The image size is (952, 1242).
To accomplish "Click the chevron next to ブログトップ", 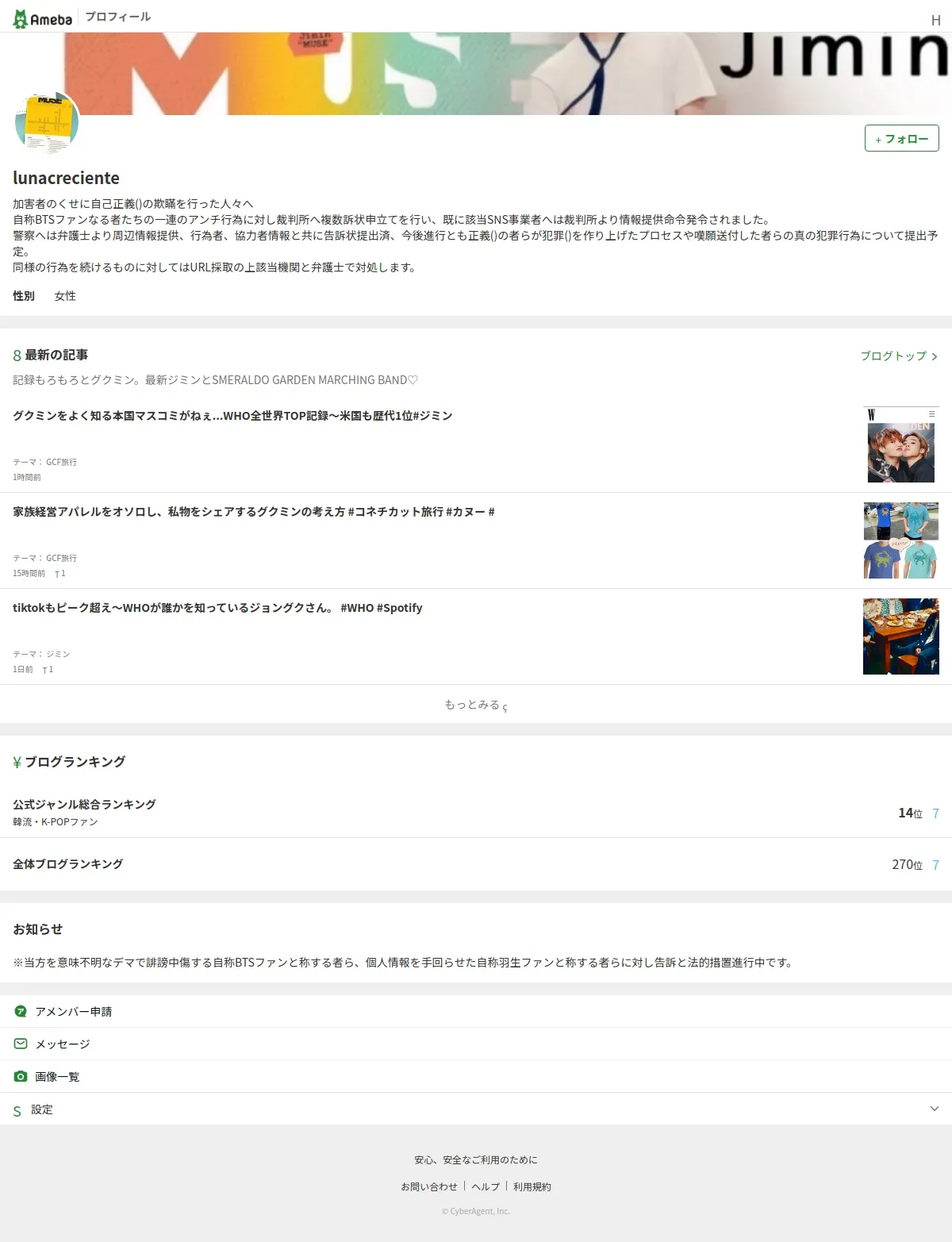I will coord(935,356).
